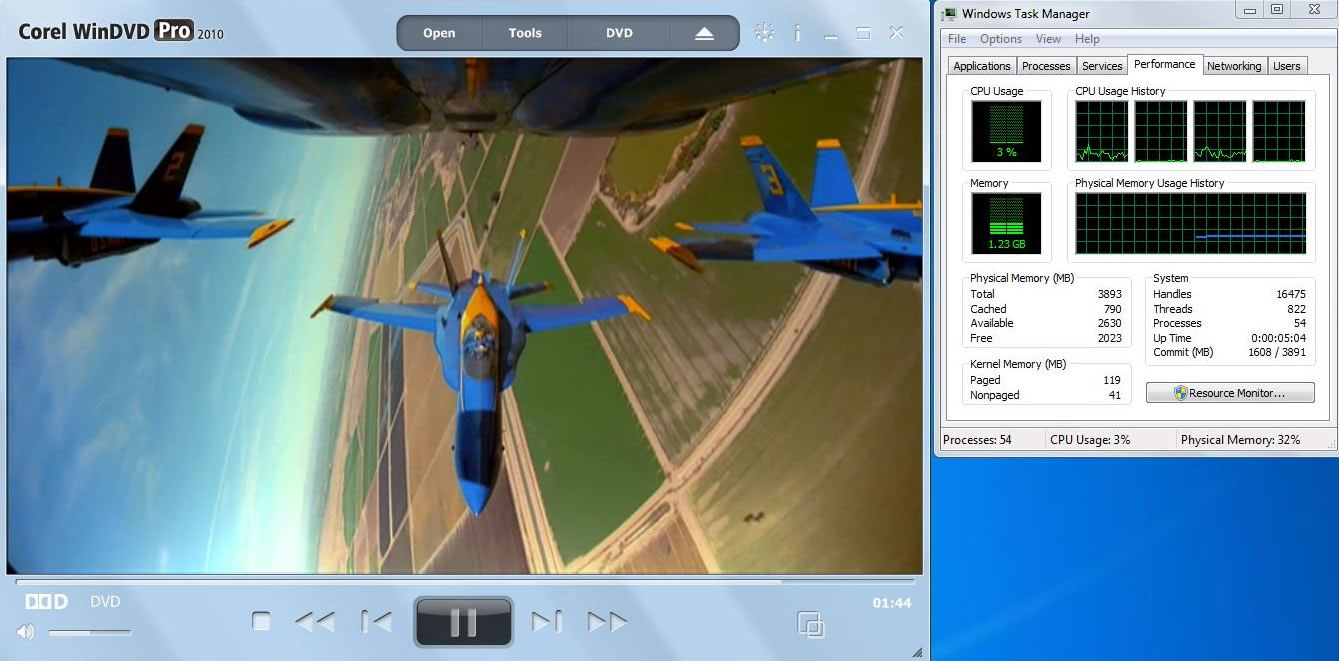Click the first CPU Usage History graph

click(1102, 131)
